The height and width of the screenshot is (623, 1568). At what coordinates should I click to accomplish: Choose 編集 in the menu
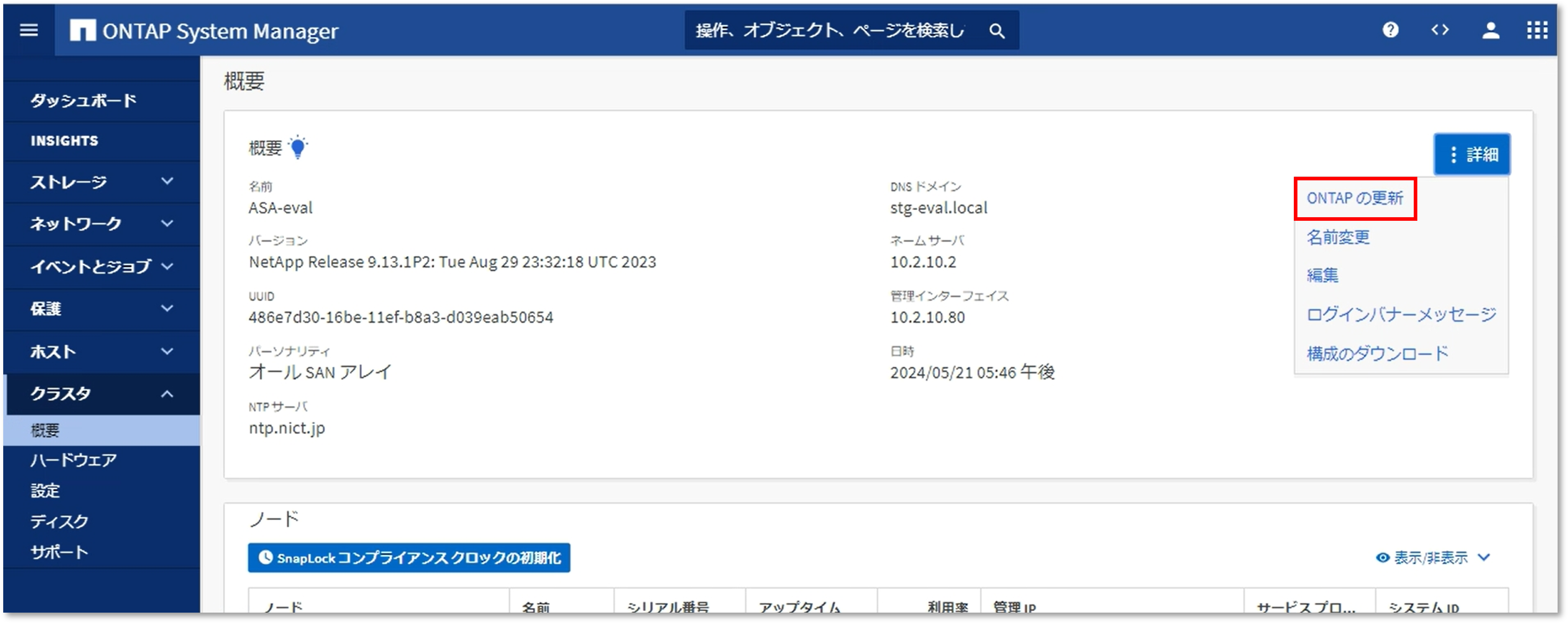click(x=1322, y=275)
